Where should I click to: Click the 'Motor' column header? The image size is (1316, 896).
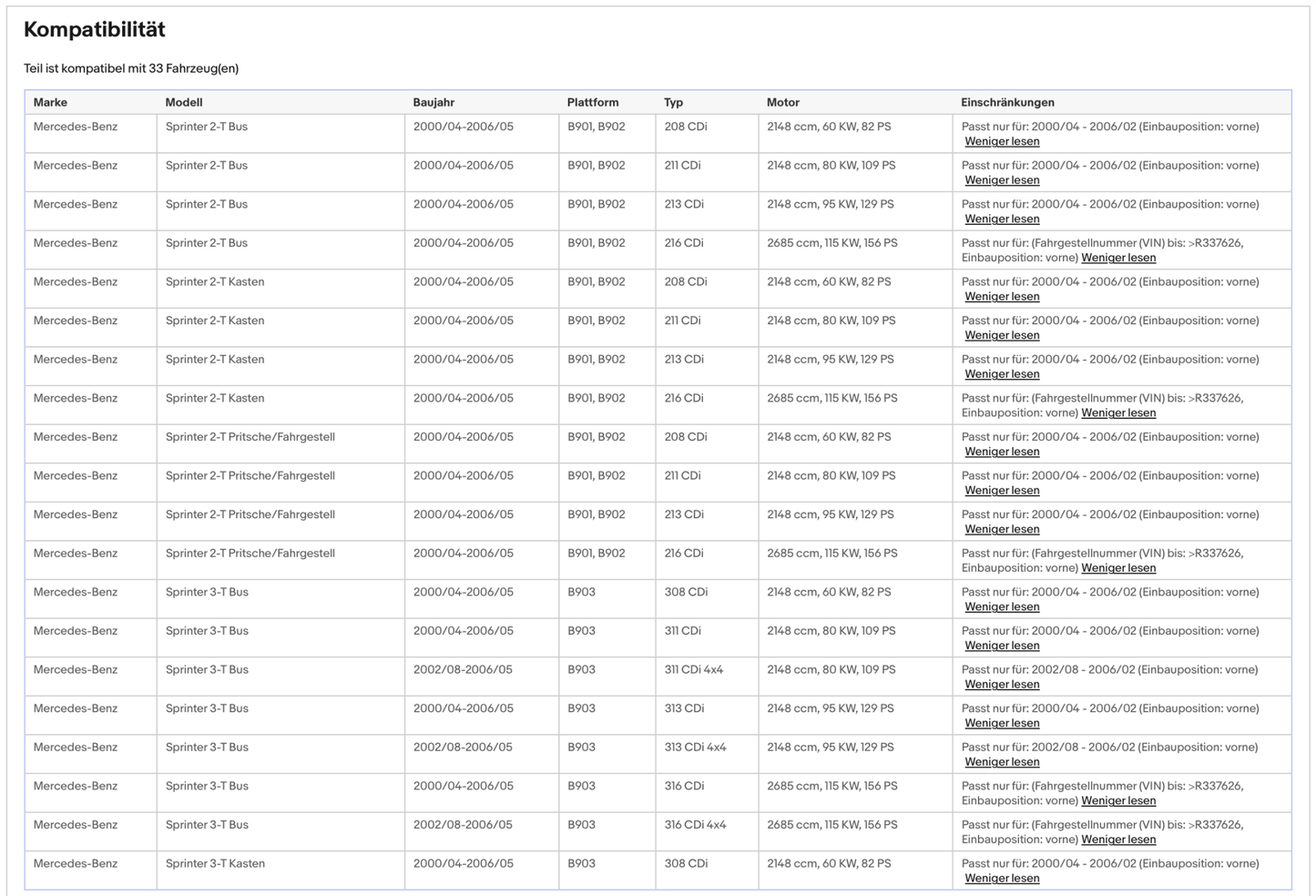[782, 103]
